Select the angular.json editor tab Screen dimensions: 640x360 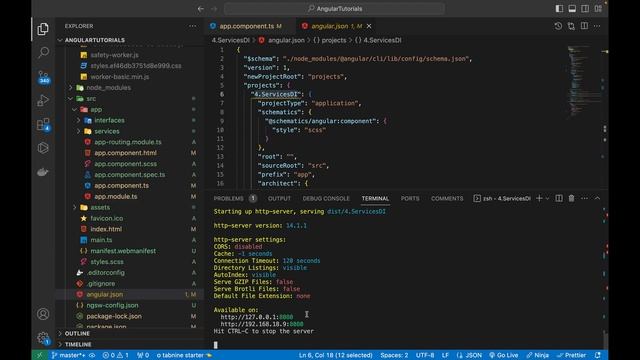click(x=336, y=26)
